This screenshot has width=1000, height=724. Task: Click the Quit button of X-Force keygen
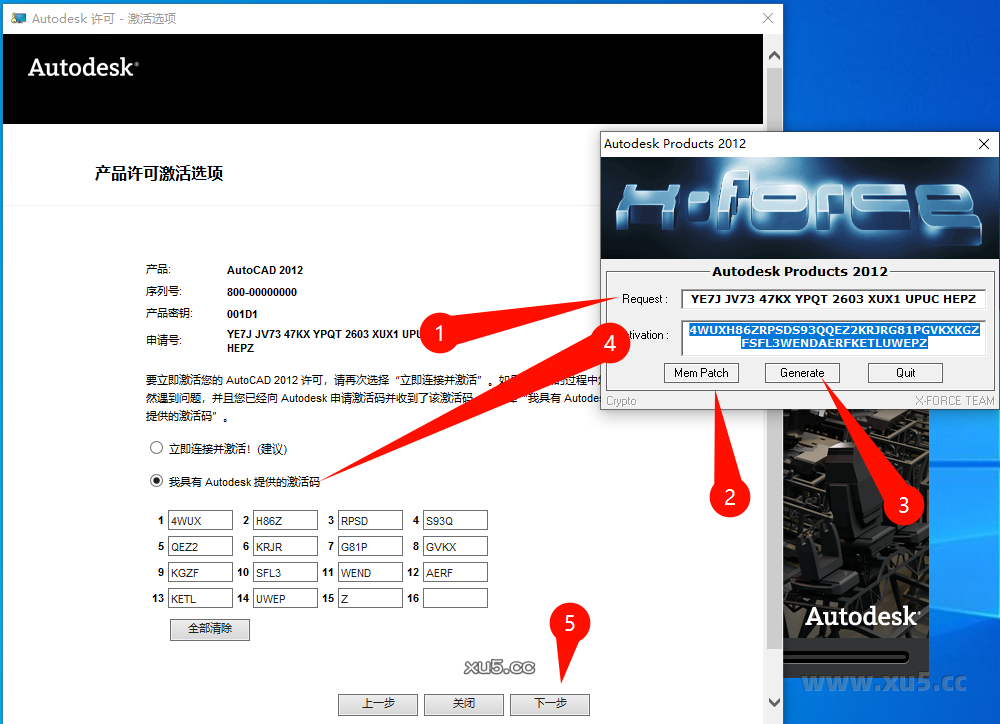point(905,372)
